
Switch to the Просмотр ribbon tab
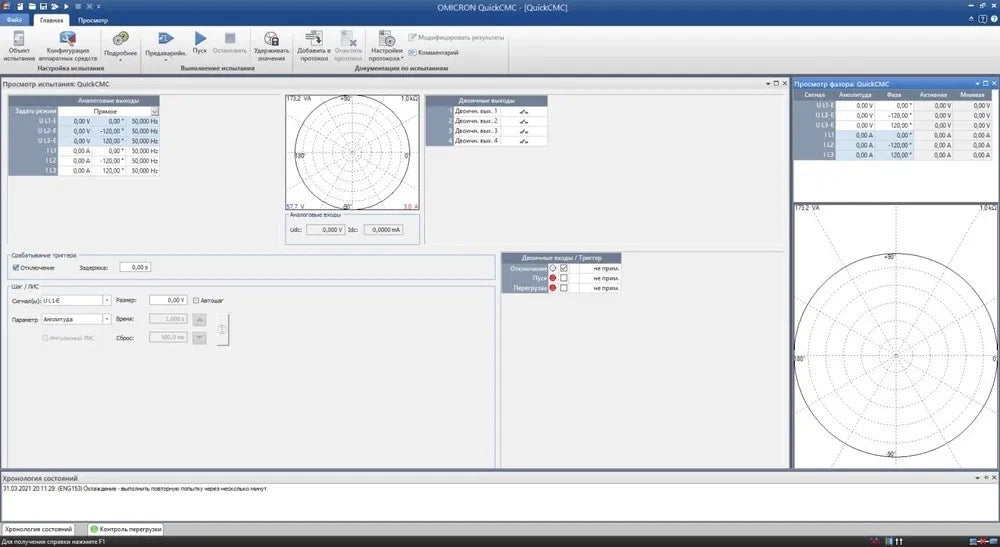tap(93, 20)
